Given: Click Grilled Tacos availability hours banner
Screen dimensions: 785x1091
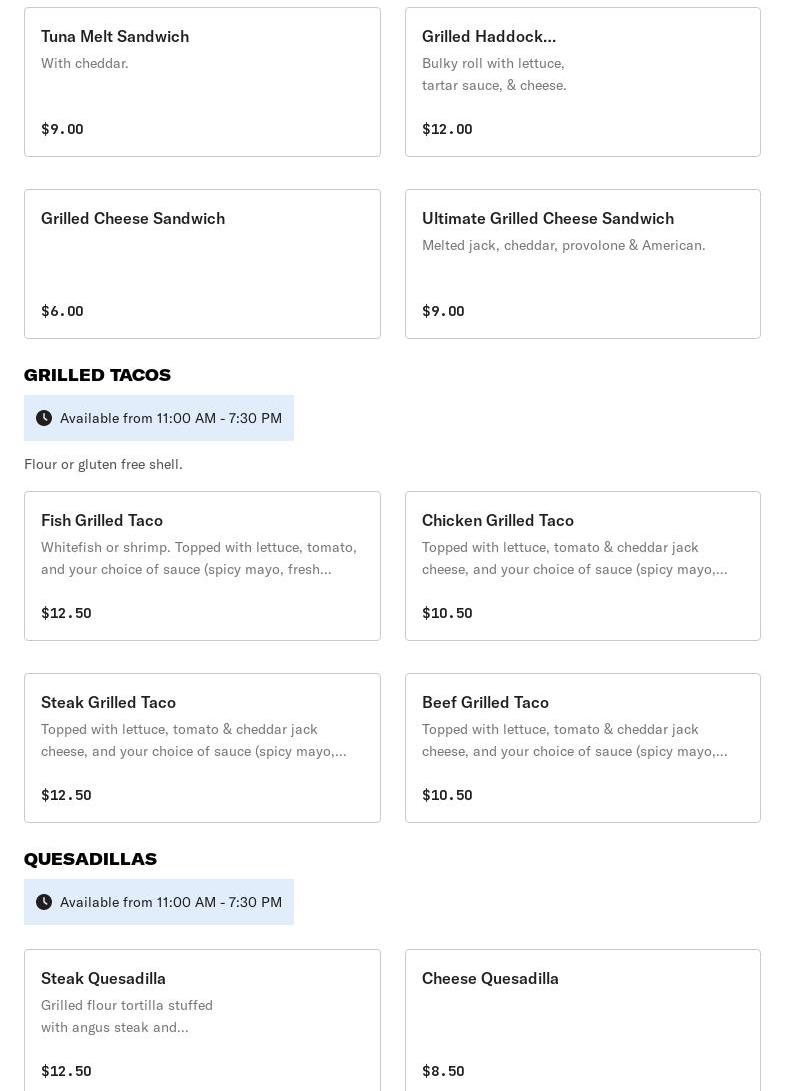Looking at the screenshot, I should coord(171,418).
